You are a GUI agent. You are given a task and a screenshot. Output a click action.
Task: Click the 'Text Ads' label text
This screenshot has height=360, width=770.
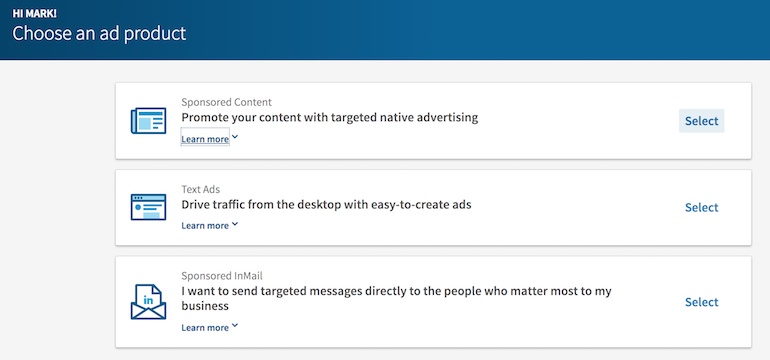pos(200,189)
